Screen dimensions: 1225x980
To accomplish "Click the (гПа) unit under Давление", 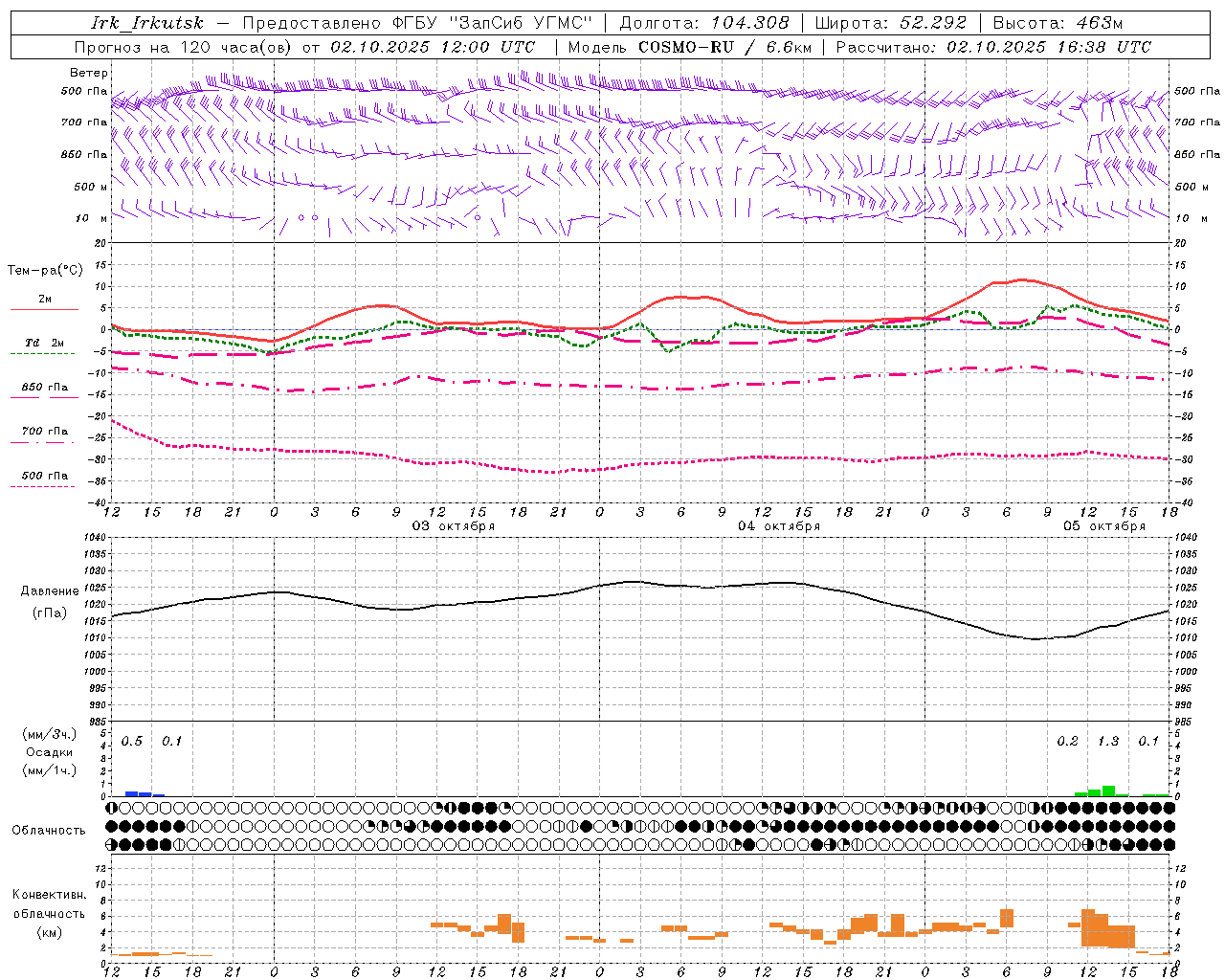I will point(50,613).
